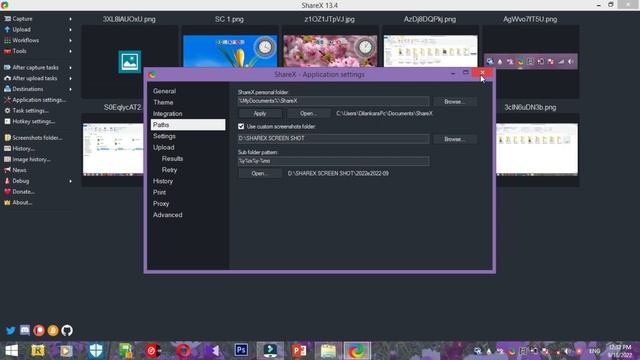Click the Sub folder pattern field
The image size is (640, 360).
(x=333, y=161)
